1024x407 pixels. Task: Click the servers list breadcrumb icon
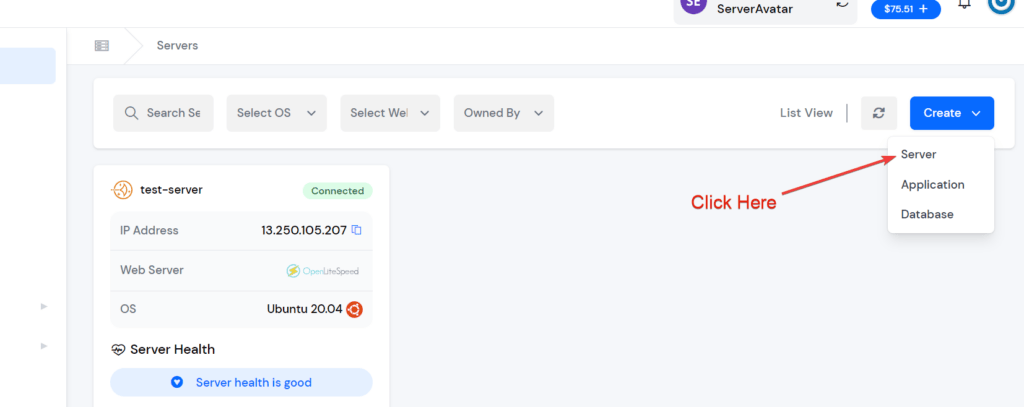(x=101, y=46)
